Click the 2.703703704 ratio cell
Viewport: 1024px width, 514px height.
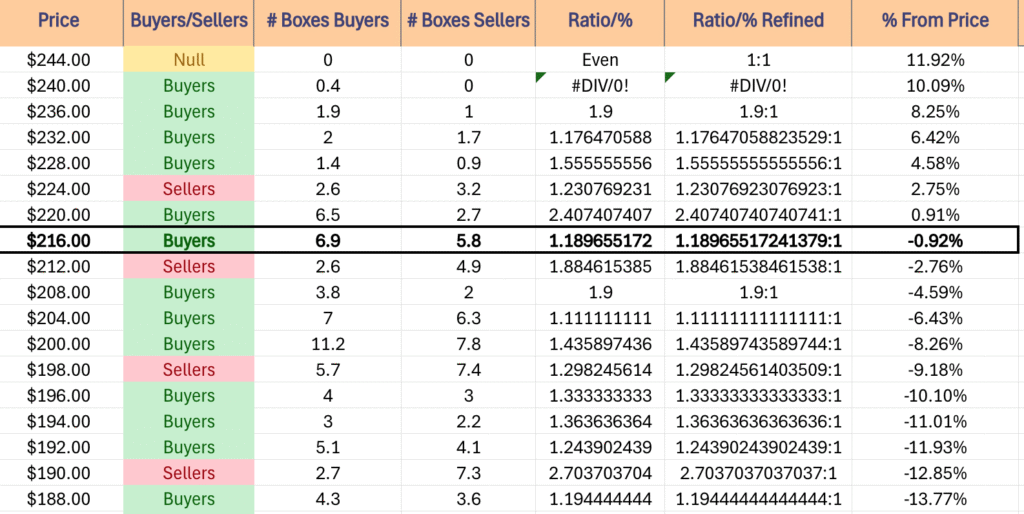coord(600,474)
